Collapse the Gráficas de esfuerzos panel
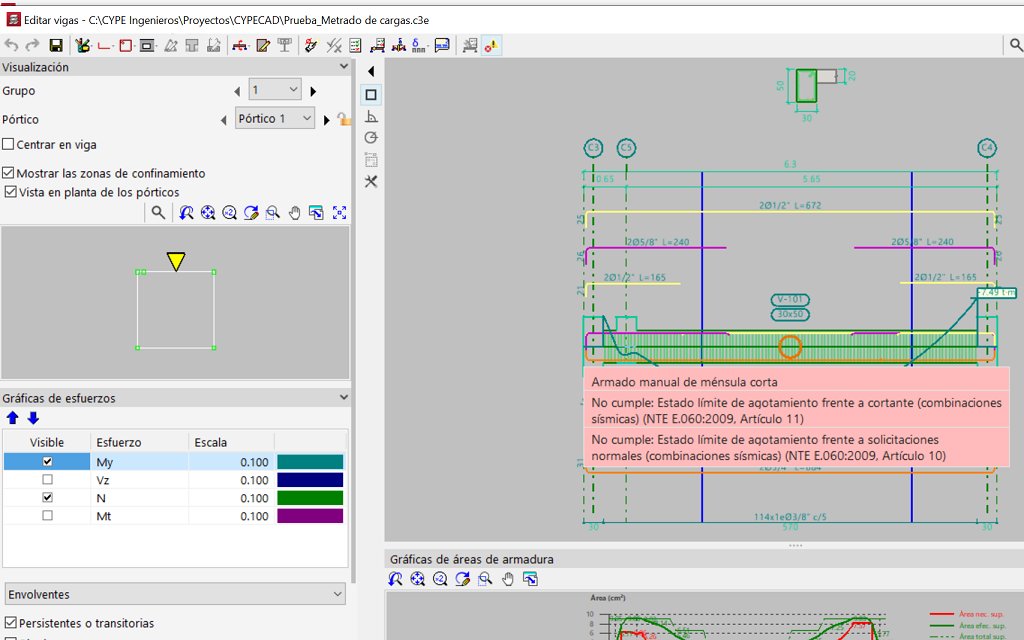The width and height of the screenshot is (1024, 640). (344, 398)
